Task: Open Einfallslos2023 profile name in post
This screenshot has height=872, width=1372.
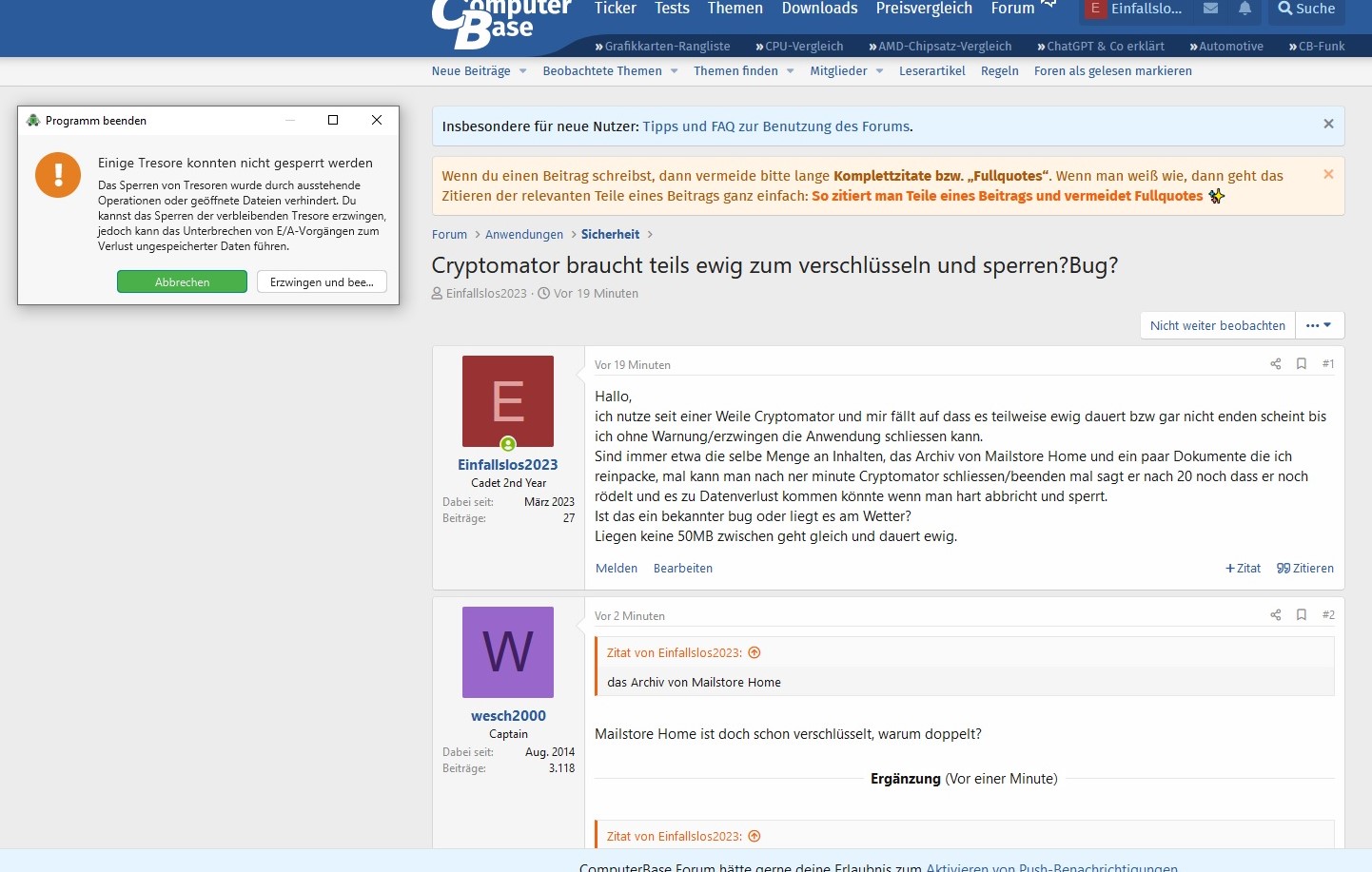Action: 508,465
